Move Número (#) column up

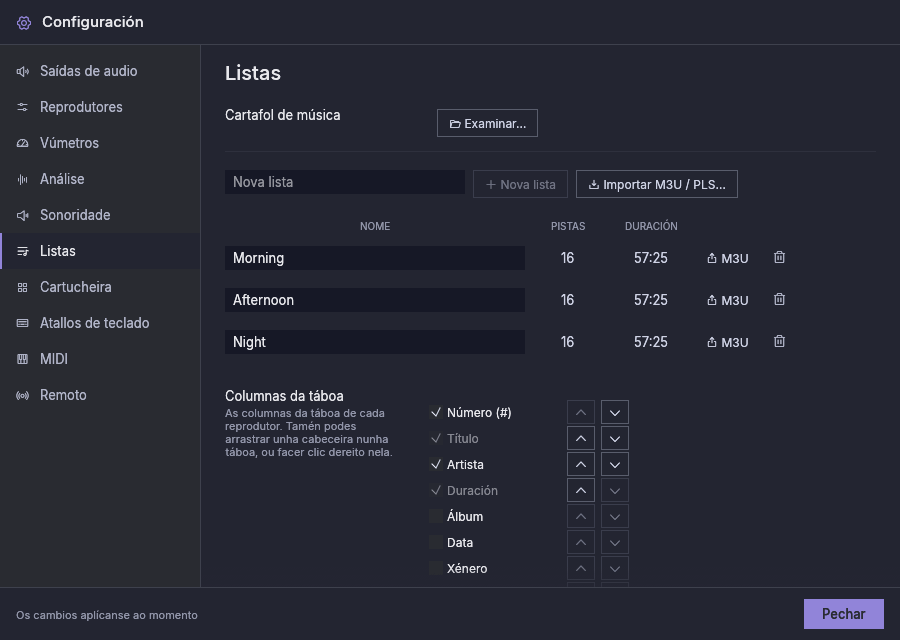point(581,412)
